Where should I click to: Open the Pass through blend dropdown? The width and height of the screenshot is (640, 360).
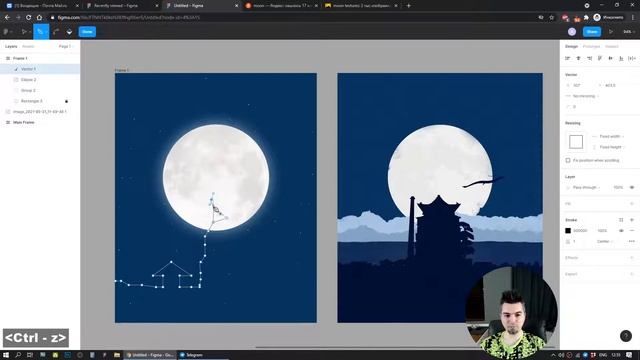pyautogui.click(x=584, y=187)
